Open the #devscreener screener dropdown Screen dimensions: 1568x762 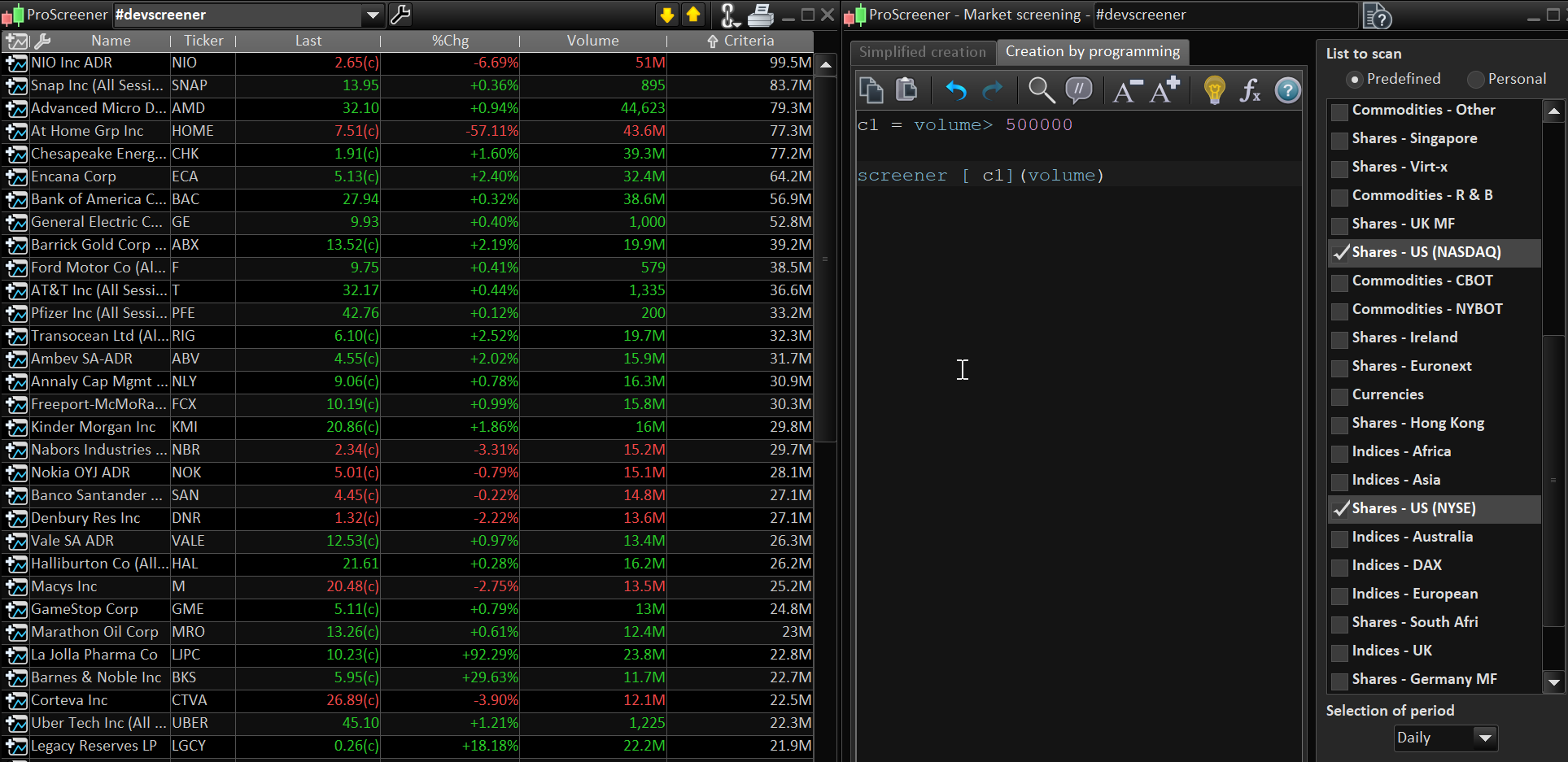[372, 15]
